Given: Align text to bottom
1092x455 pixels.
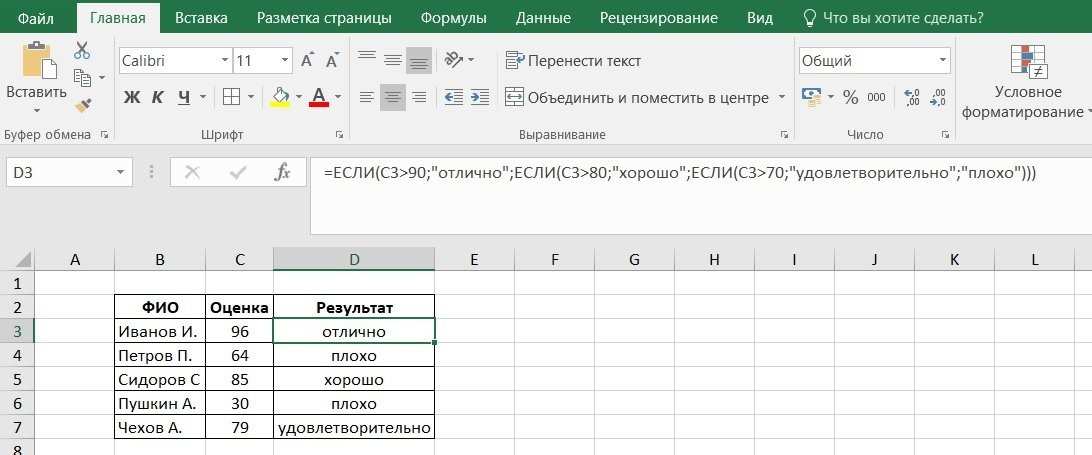Looking at the screenshot, I should pos(419,61).
